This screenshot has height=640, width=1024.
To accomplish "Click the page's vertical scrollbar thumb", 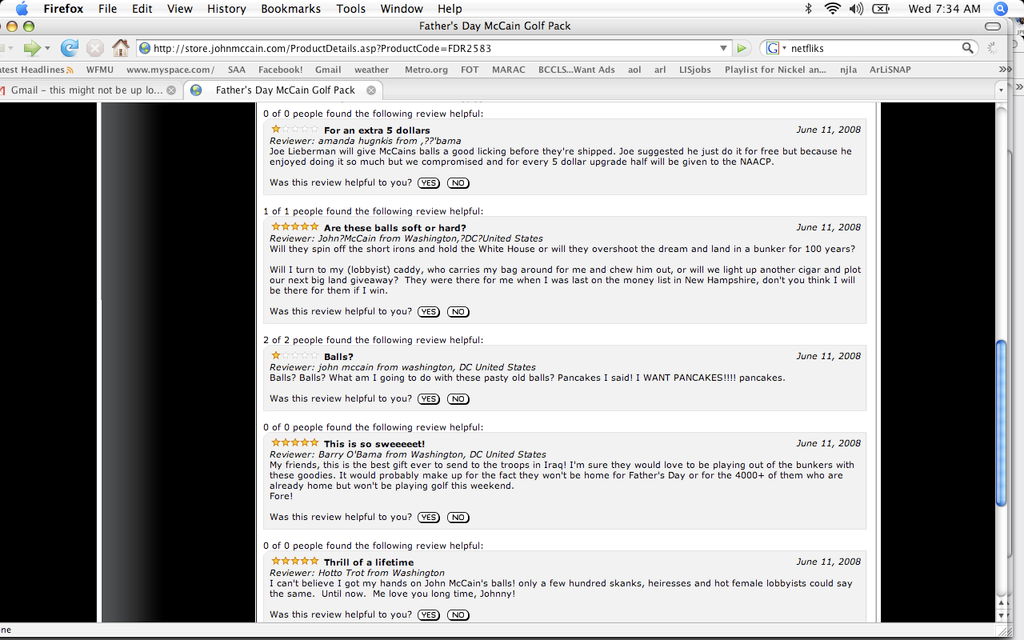I will pyautogui.click(x=1001, y=423).
